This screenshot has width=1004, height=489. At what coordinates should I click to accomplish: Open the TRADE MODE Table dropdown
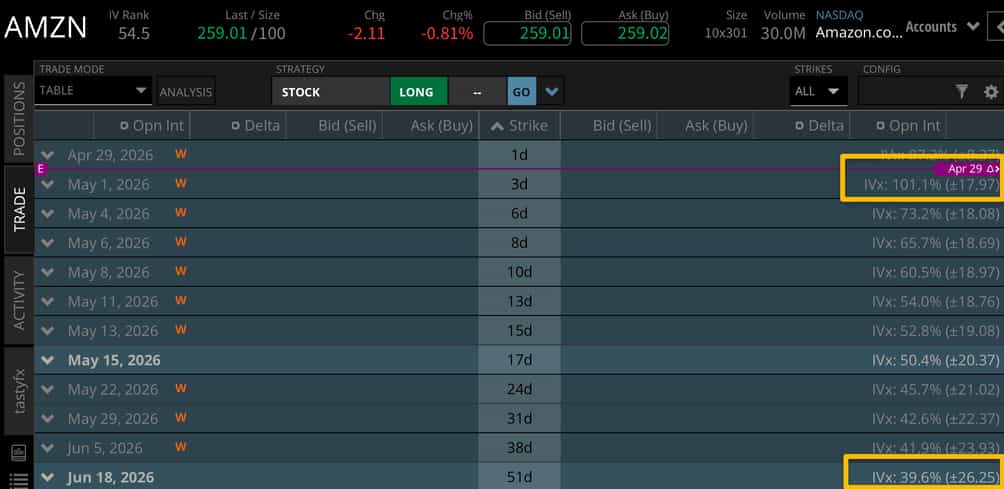coord(93,90)
